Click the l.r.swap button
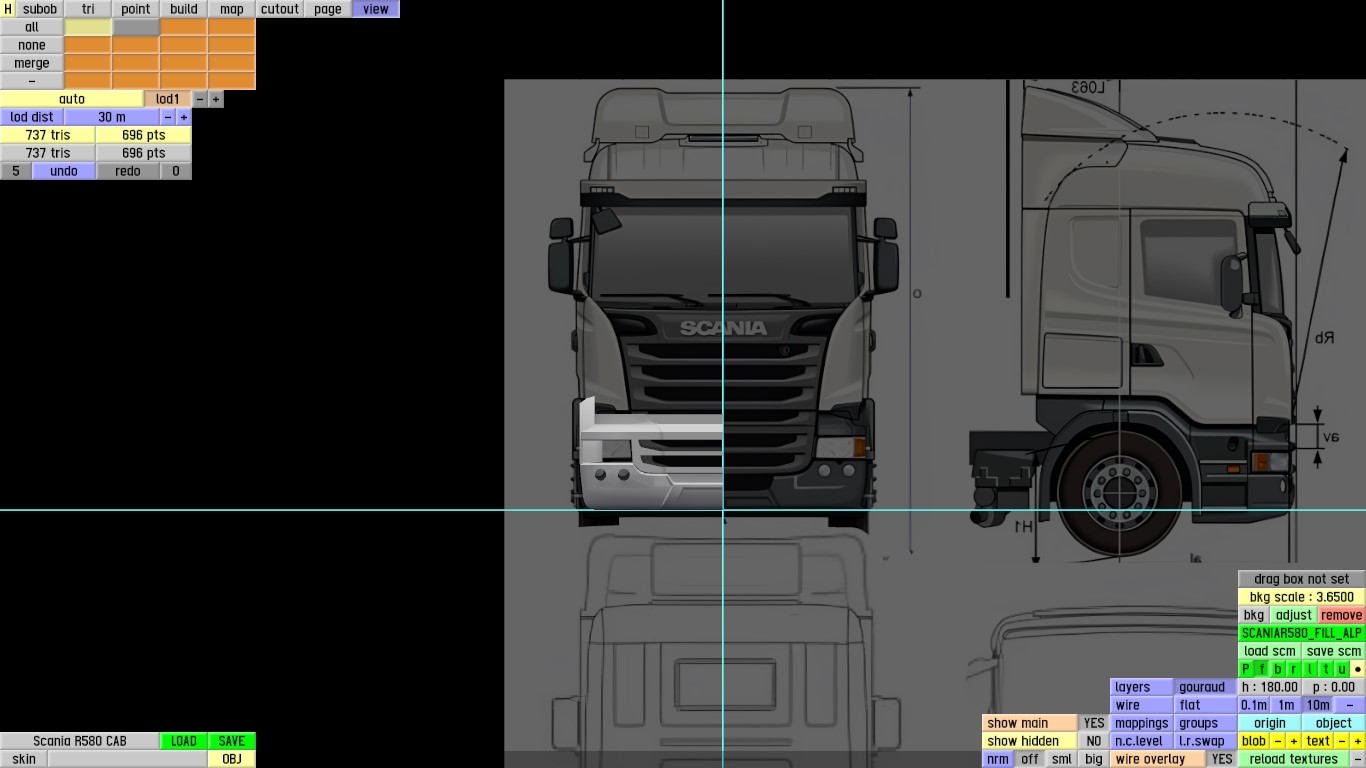 click(1206, 741)
